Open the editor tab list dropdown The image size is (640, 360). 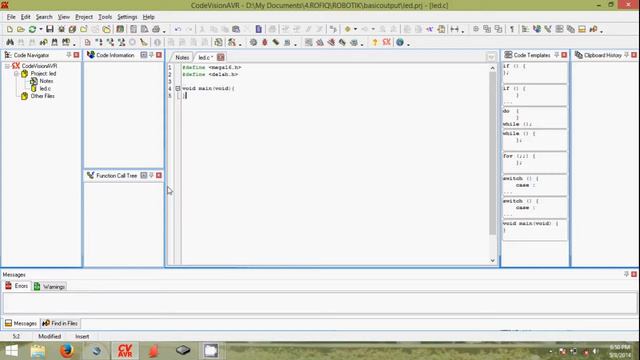(491, 57)
